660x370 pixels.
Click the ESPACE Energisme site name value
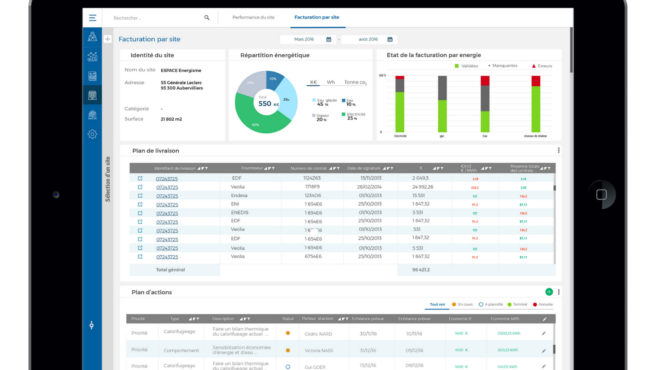tap(181, 70)
